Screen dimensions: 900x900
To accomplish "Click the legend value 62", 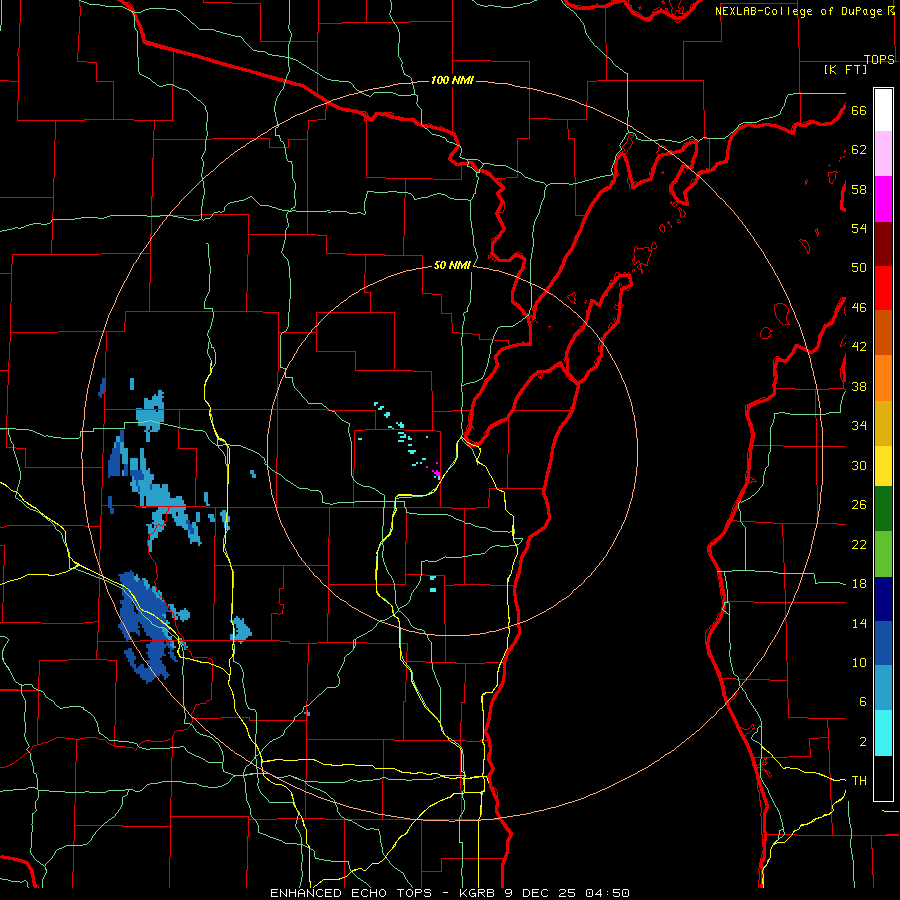I will point(859,150).
